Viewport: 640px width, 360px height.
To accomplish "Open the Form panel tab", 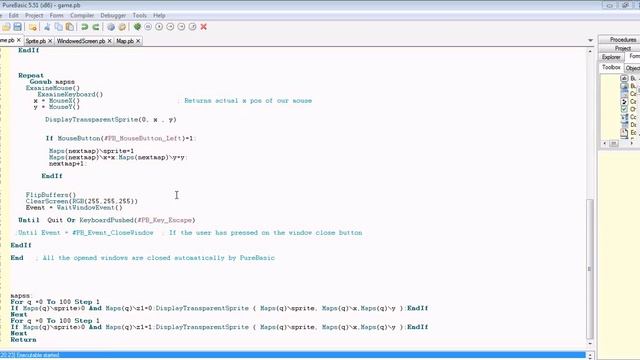I will point(633,56).
